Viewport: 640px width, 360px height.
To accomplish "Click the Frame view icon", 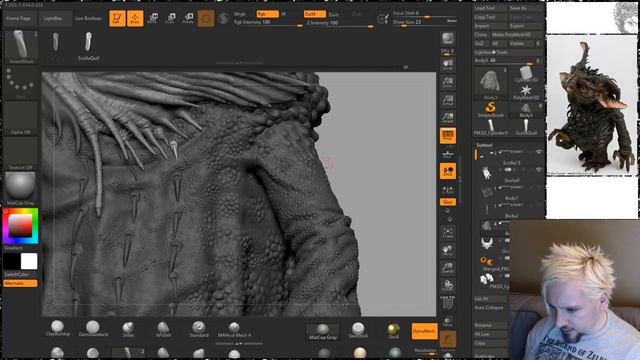I will coord(448,233).
